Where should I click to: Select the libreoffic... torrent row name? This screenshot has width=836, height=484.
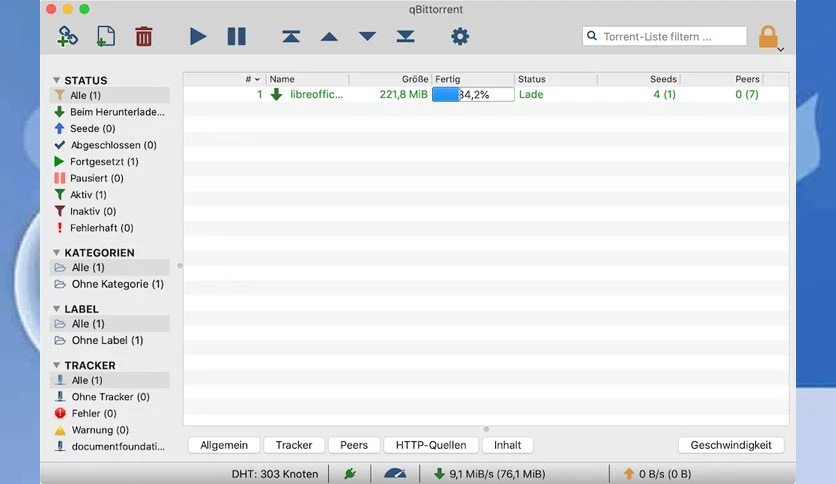tap(317, 94)
